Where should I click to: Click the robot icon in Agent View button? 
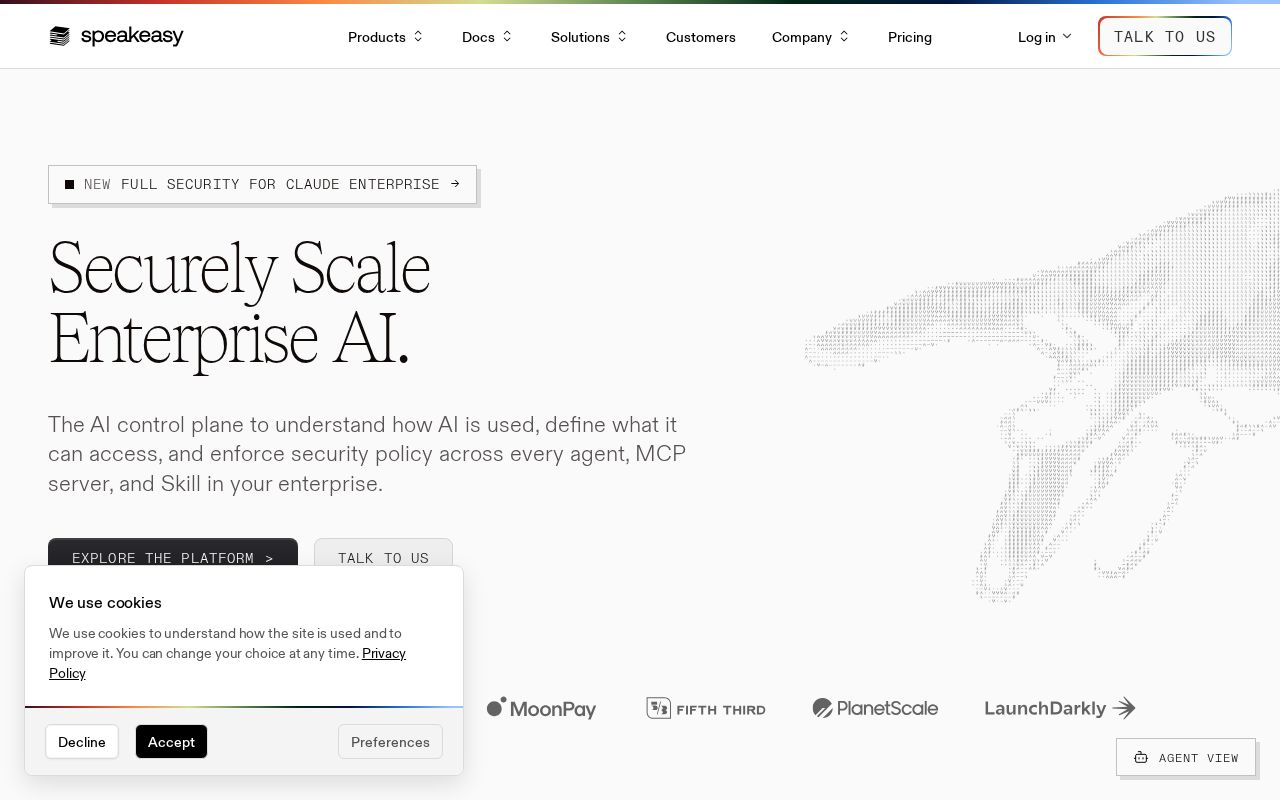pos(1141,758)
